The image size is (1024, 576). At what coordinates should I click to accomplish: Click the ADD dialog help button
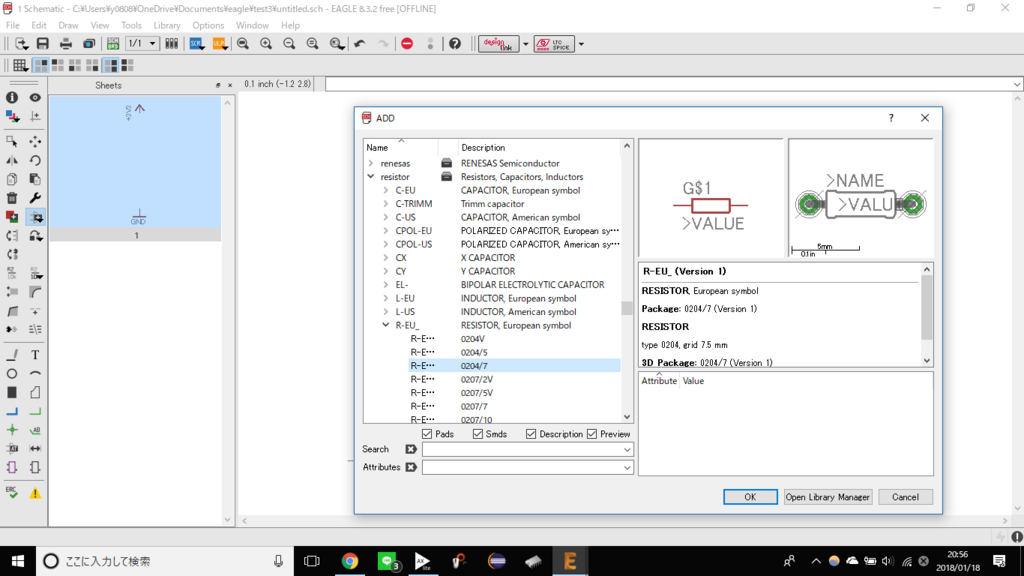[x=891, y=118]
